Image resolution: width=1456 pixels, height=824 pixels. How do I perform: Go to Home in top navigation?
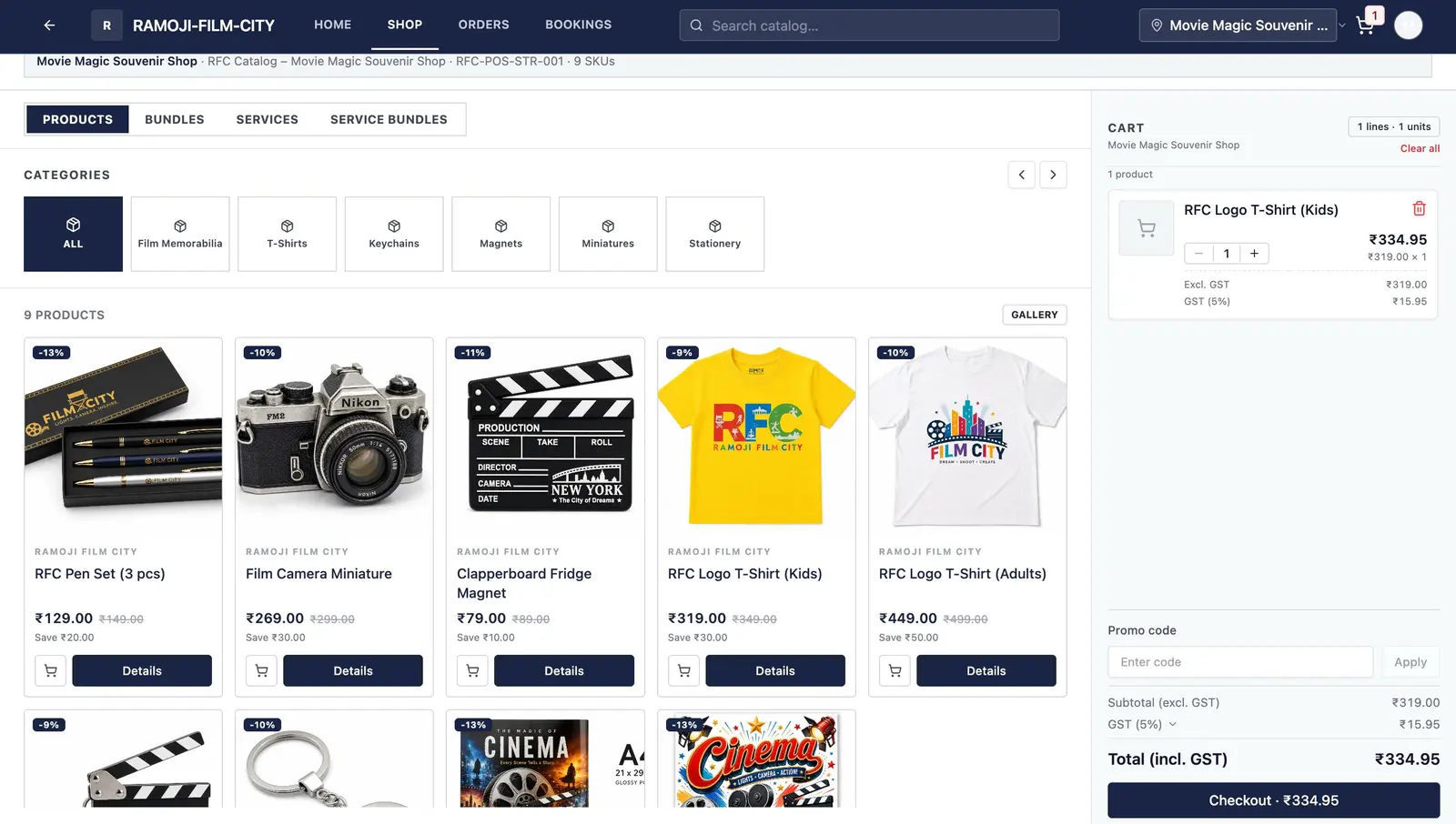click(333, 25)
